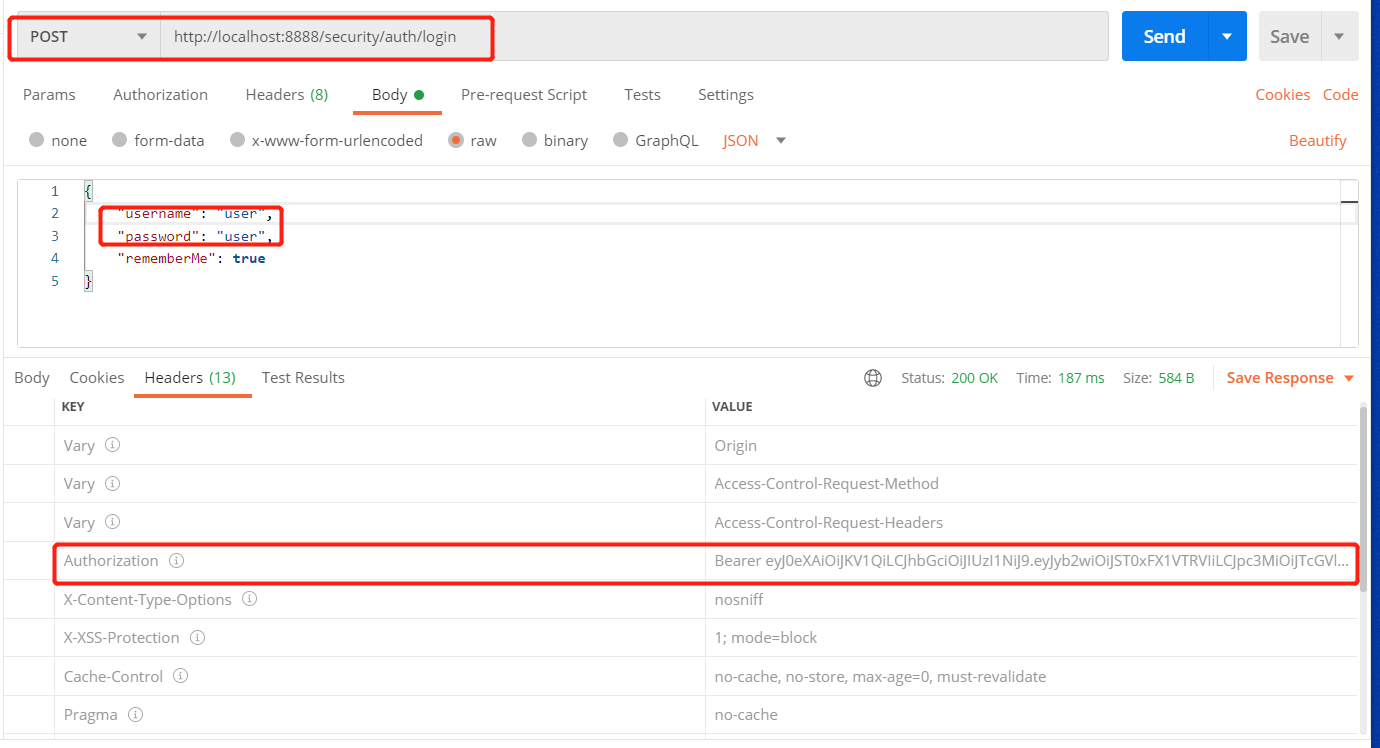The width and height of the screenshot is (1380, 748).
Task: Click the Bearer token value cell
Action: (1031, 561)
